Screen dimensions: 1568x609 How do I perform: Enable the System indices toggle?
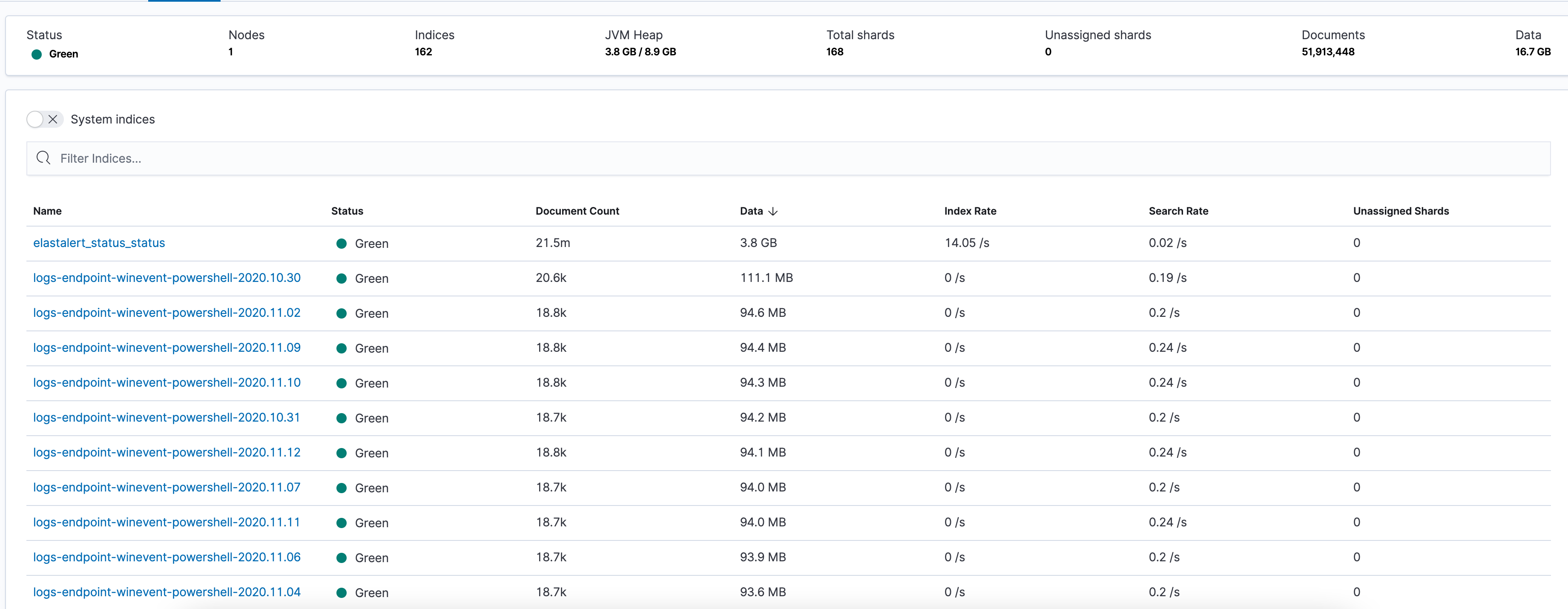click(x=34, y=119)
